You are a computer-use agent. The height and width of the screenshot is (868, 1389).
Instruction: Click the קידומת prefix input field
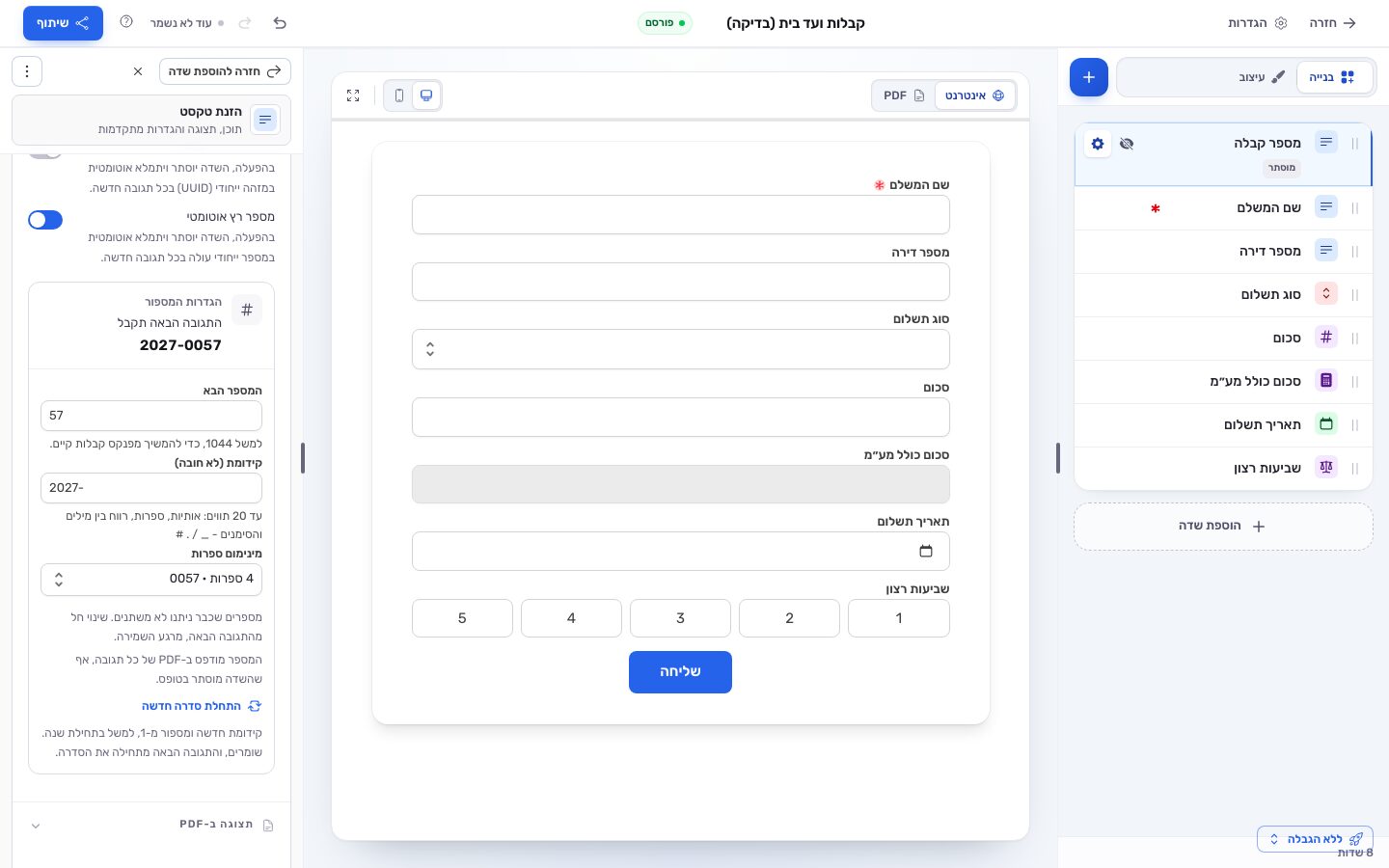pos(151,488)
